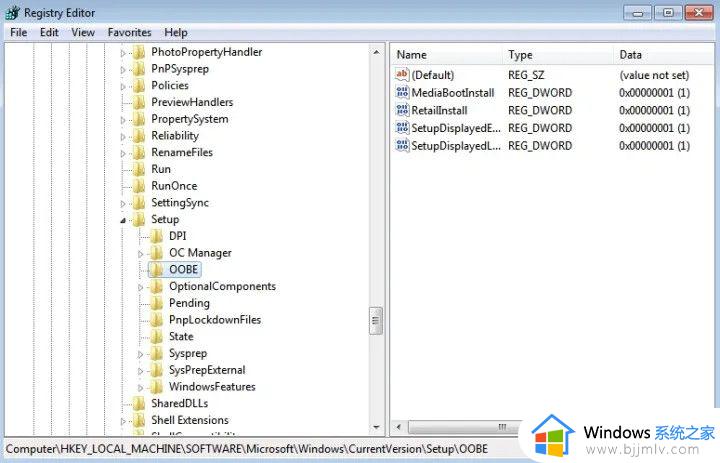Image resolution: width=720 pixels, height=463 pixels.
Task: Select the Sysprep key label
Action: point(188,353)
